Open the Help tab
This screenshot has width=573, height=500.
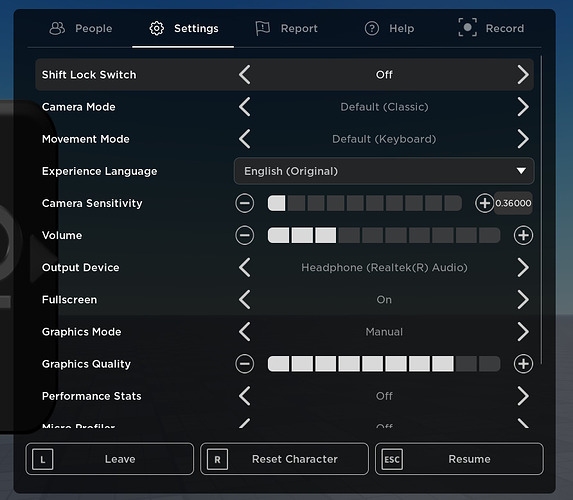coord(389,29)
